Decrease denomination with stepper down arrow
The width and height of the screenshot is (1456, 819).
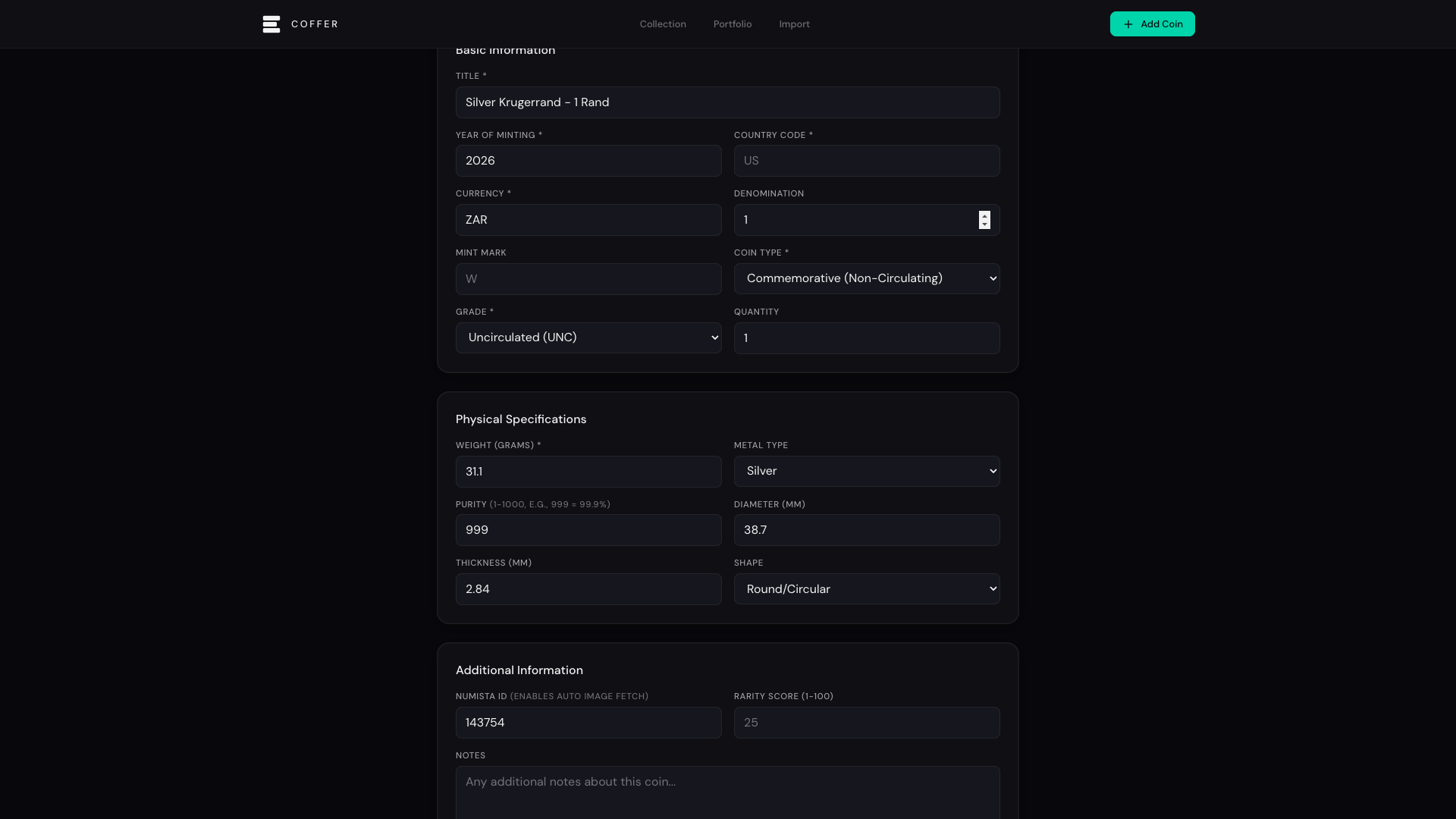tap(984, 224)
